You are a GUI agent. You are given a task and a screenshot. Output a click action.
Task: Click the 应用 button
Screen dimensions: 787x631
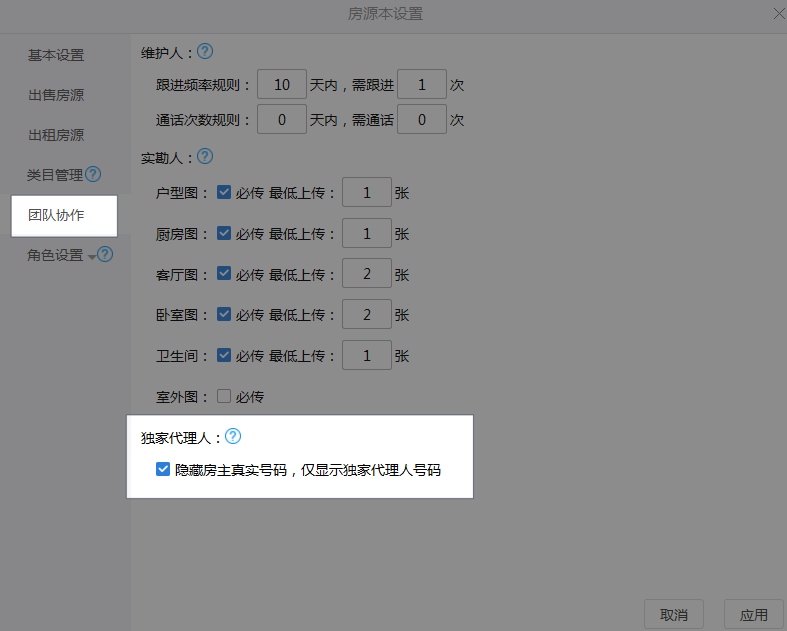(x=754, y=614)
